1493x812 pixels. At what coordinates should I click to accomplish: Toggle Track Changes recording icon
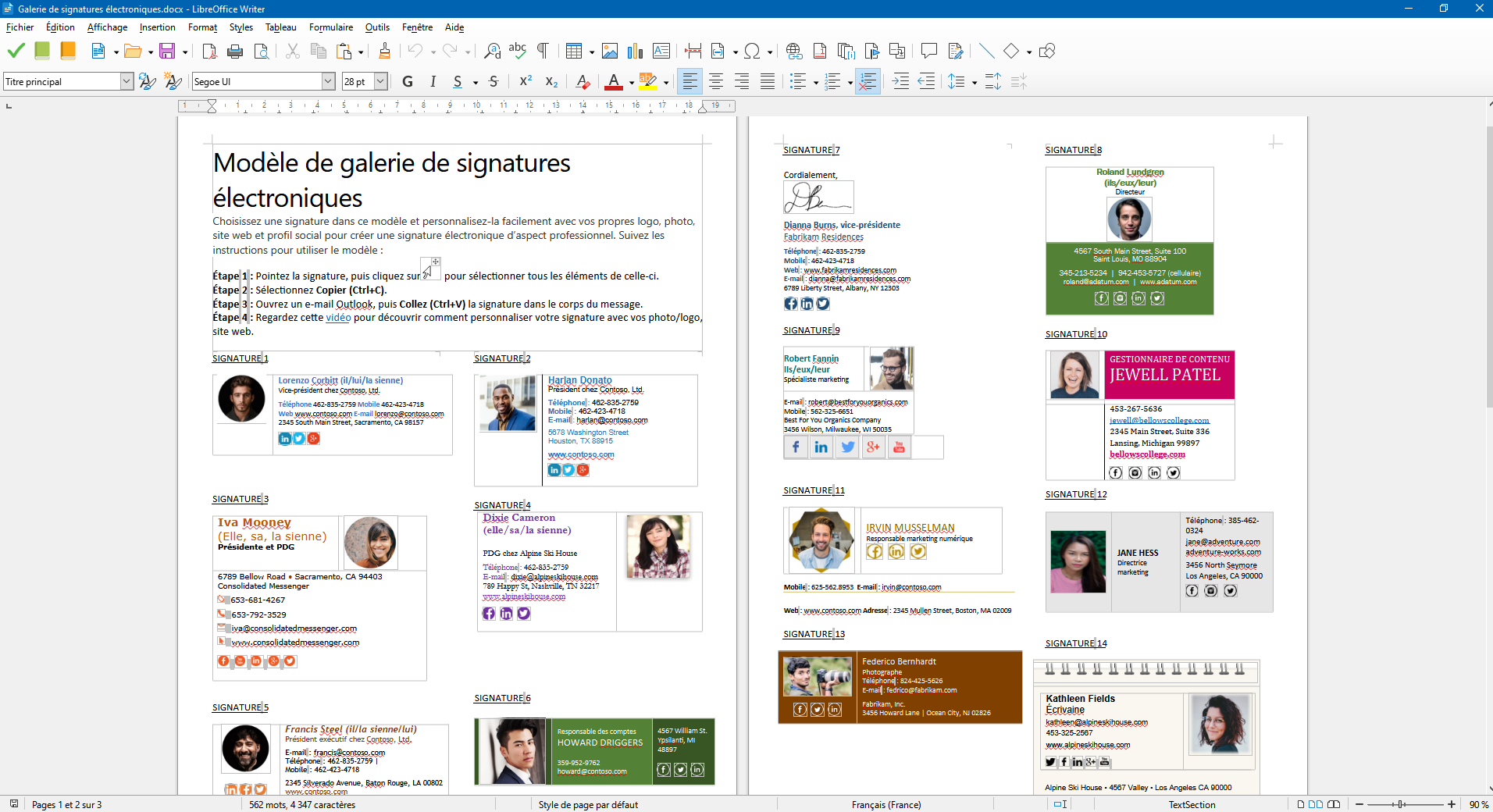click(955, 52)
